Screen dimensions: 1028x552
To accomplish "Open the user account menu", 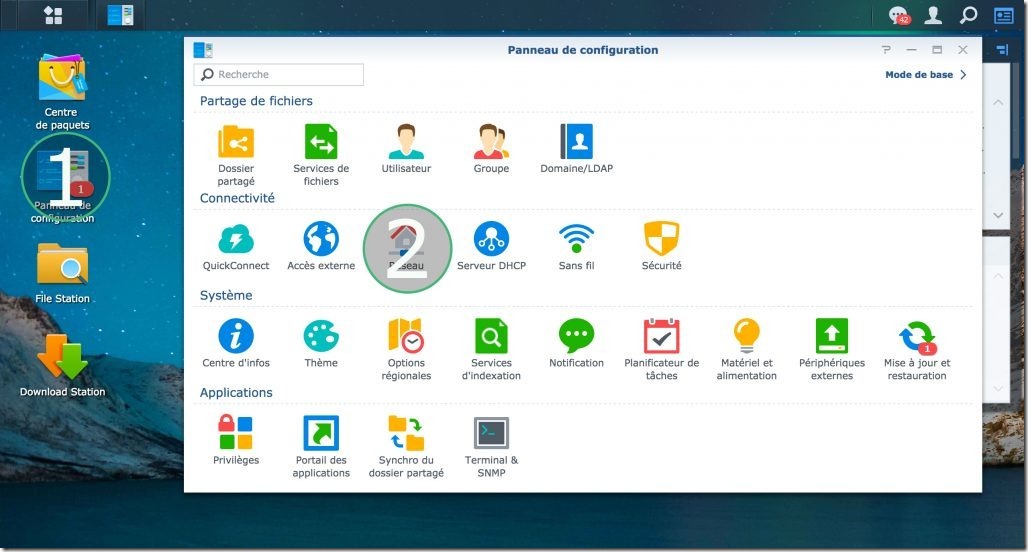I will tap(933, 15).
